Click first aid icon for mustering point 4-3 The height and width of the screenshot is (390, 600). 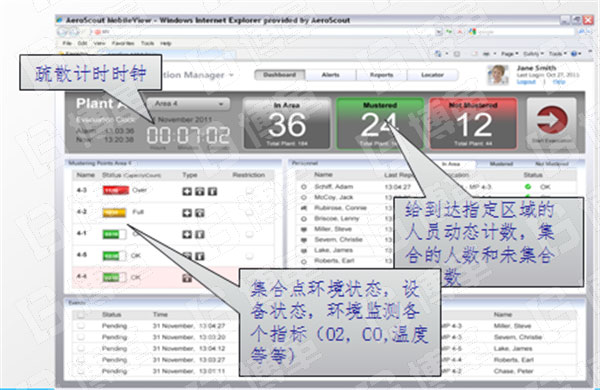click(187, 191)
